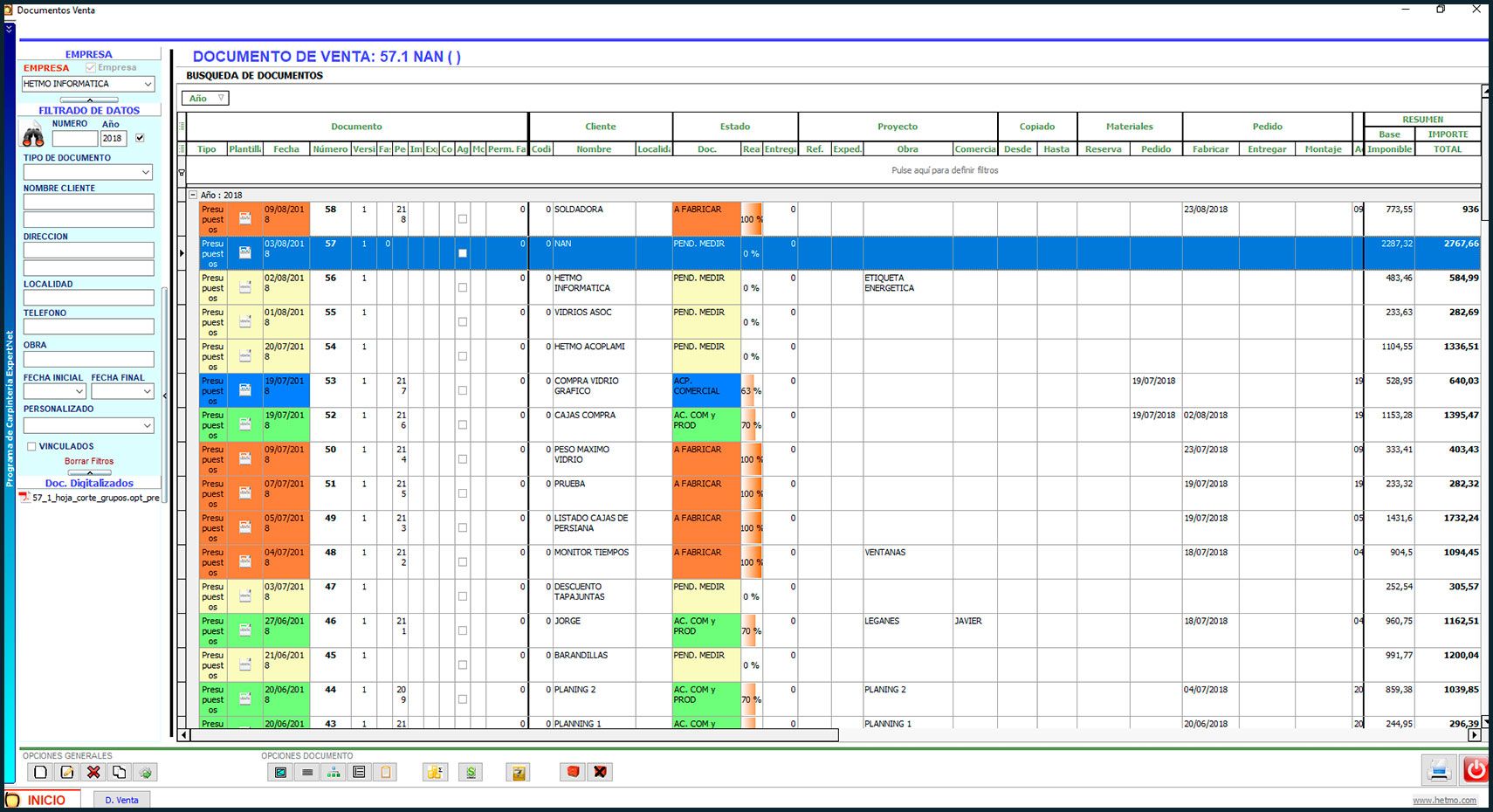Check the box in SOLDADORA row
This screenshot has height=812, width=1493.
463,219
